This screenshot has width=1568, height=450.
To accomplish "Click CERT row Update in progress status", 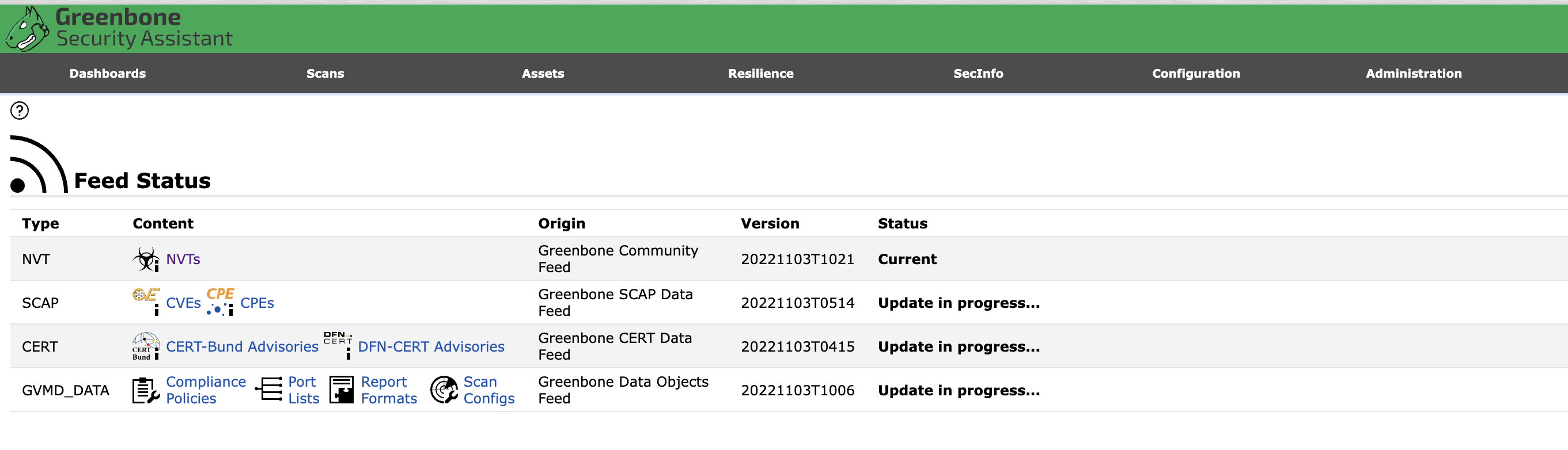I will pyautogui.click(x=959, y=346).
